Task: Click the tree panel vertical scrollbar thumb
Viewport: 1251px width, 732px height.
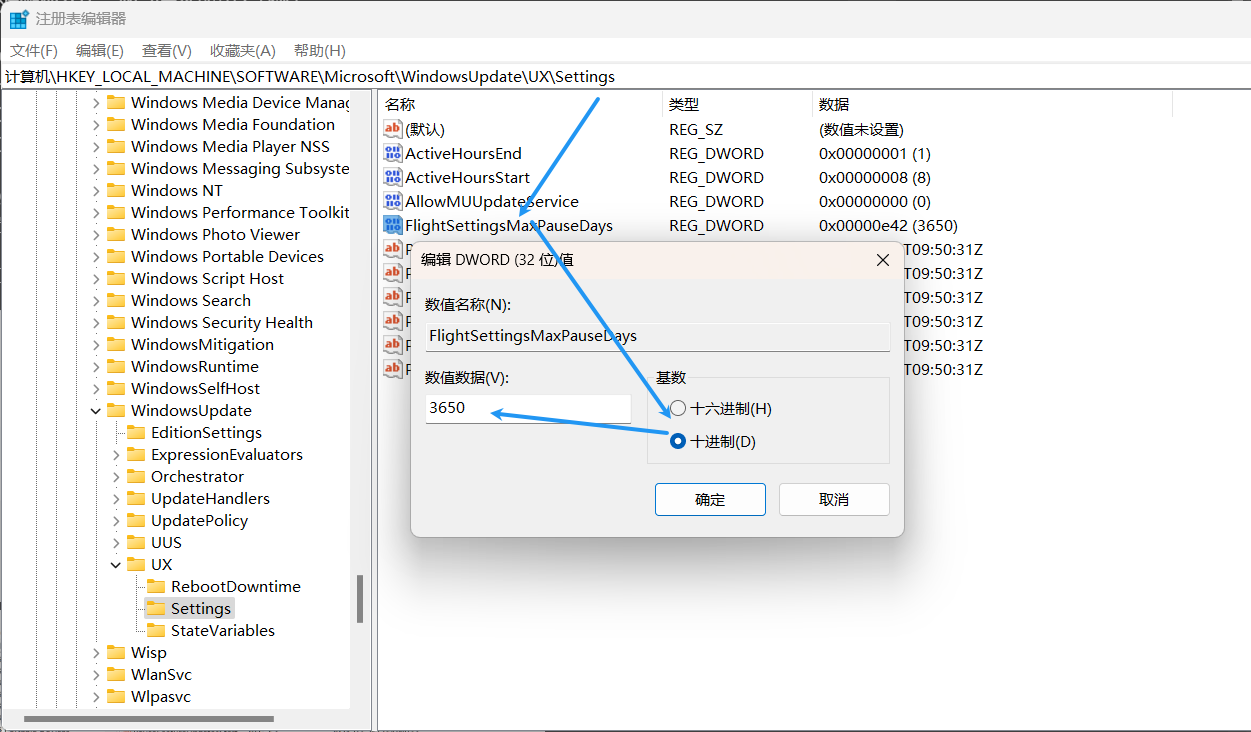Action: pyautogui.click(x=360, y=598)
